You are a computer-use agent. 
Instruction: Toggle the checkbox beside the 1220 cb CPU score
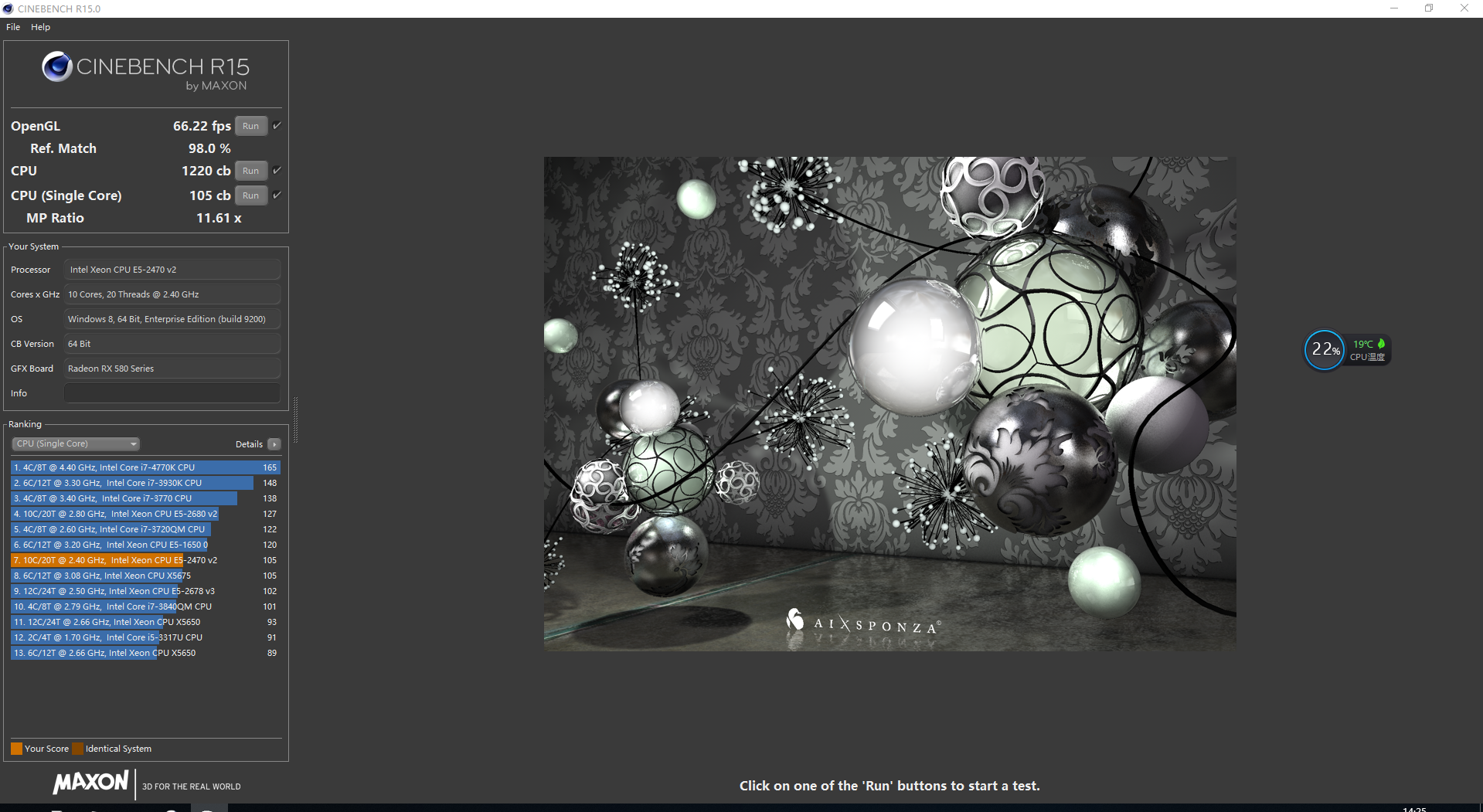[277, 170]
